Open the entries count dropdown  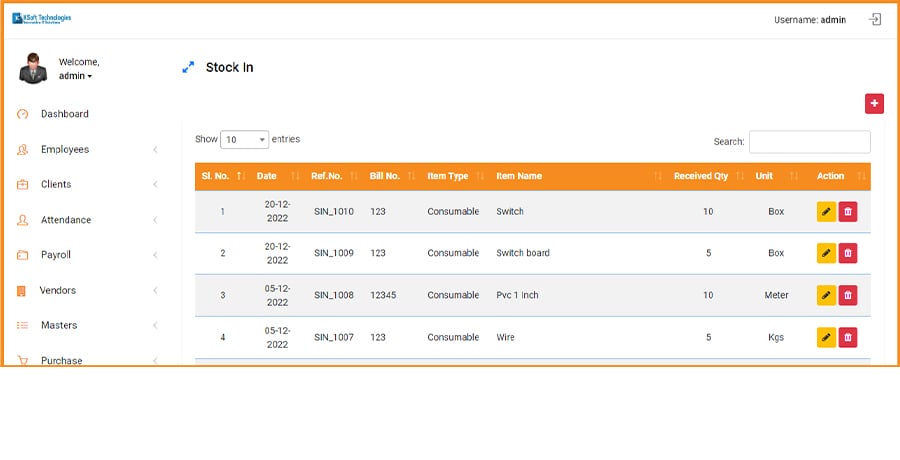(x=245, y=140)
